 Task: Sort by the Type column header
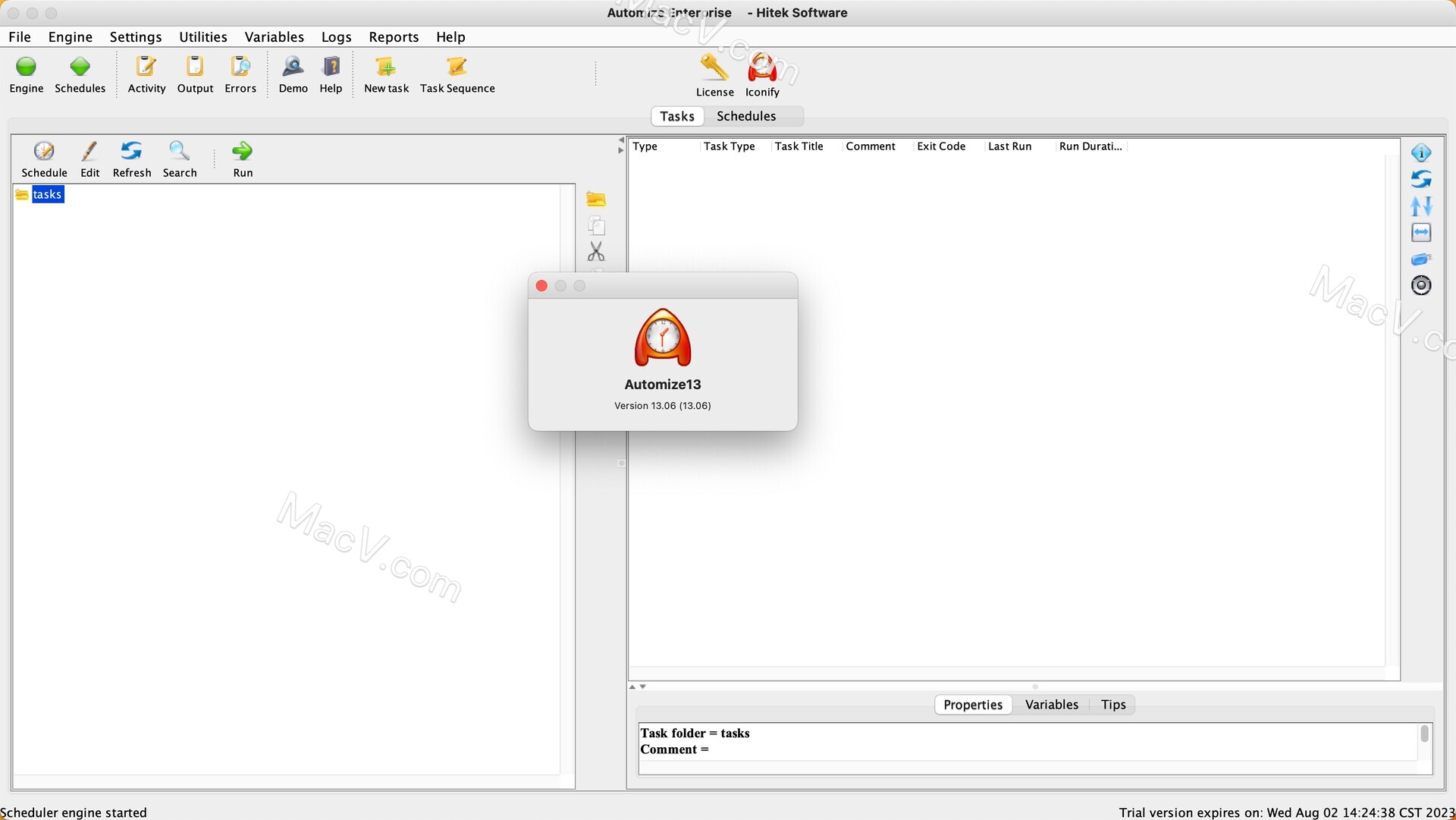665,146
